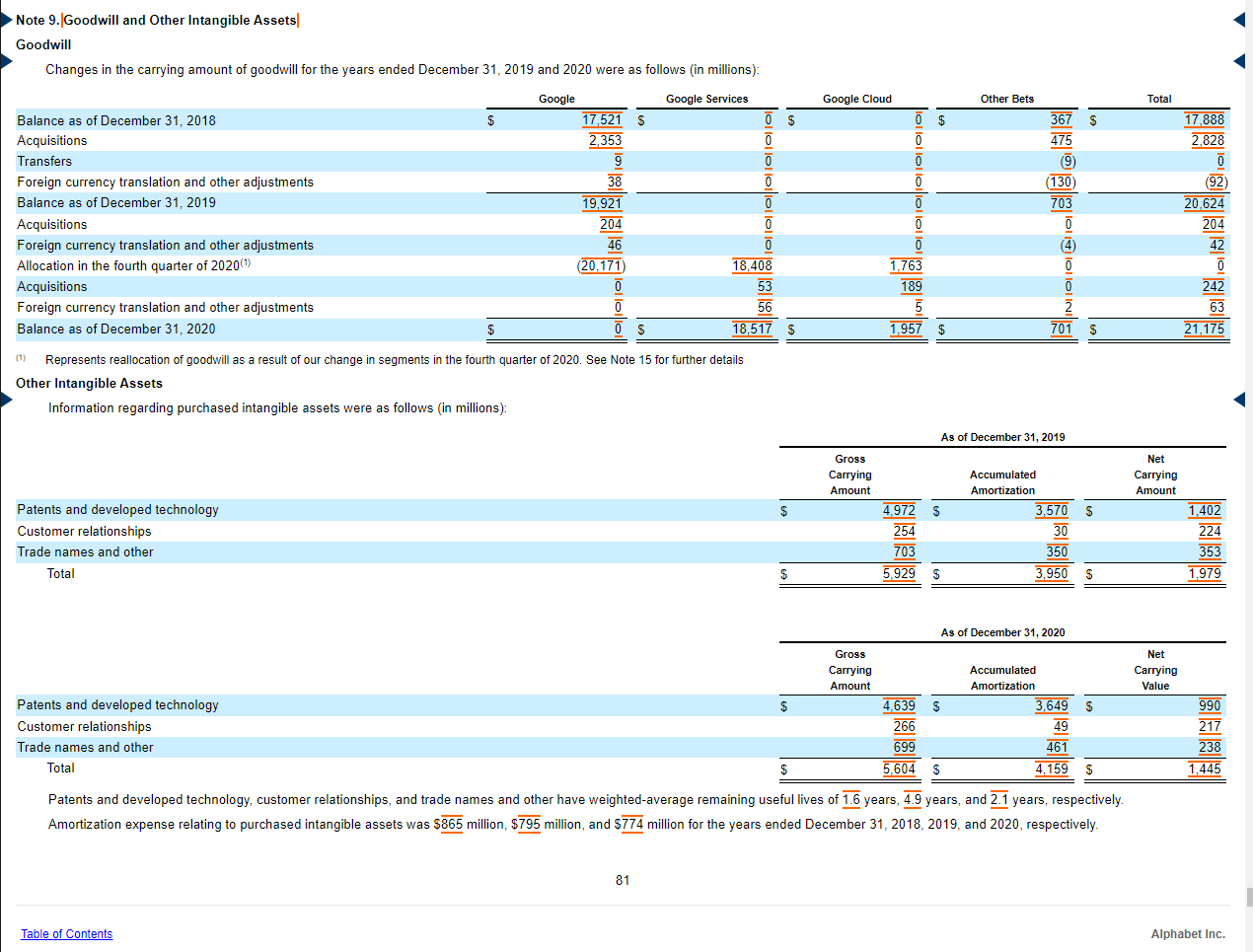Click the tagged 865 amortization expense figure
The width and height of the screenshot is (1253, 952).
(x=450, y=824)
